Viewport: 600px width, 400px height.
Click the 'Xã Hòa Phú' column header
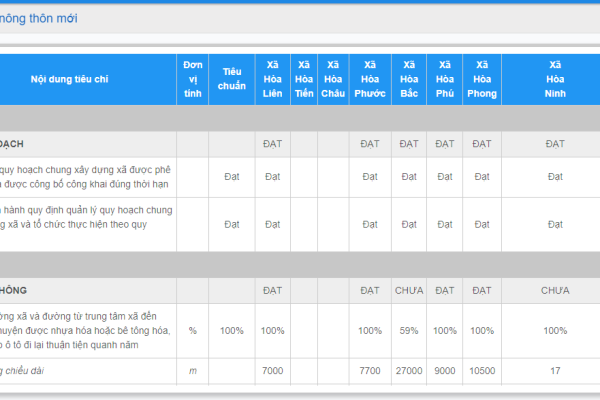click(x=445, y=79)
